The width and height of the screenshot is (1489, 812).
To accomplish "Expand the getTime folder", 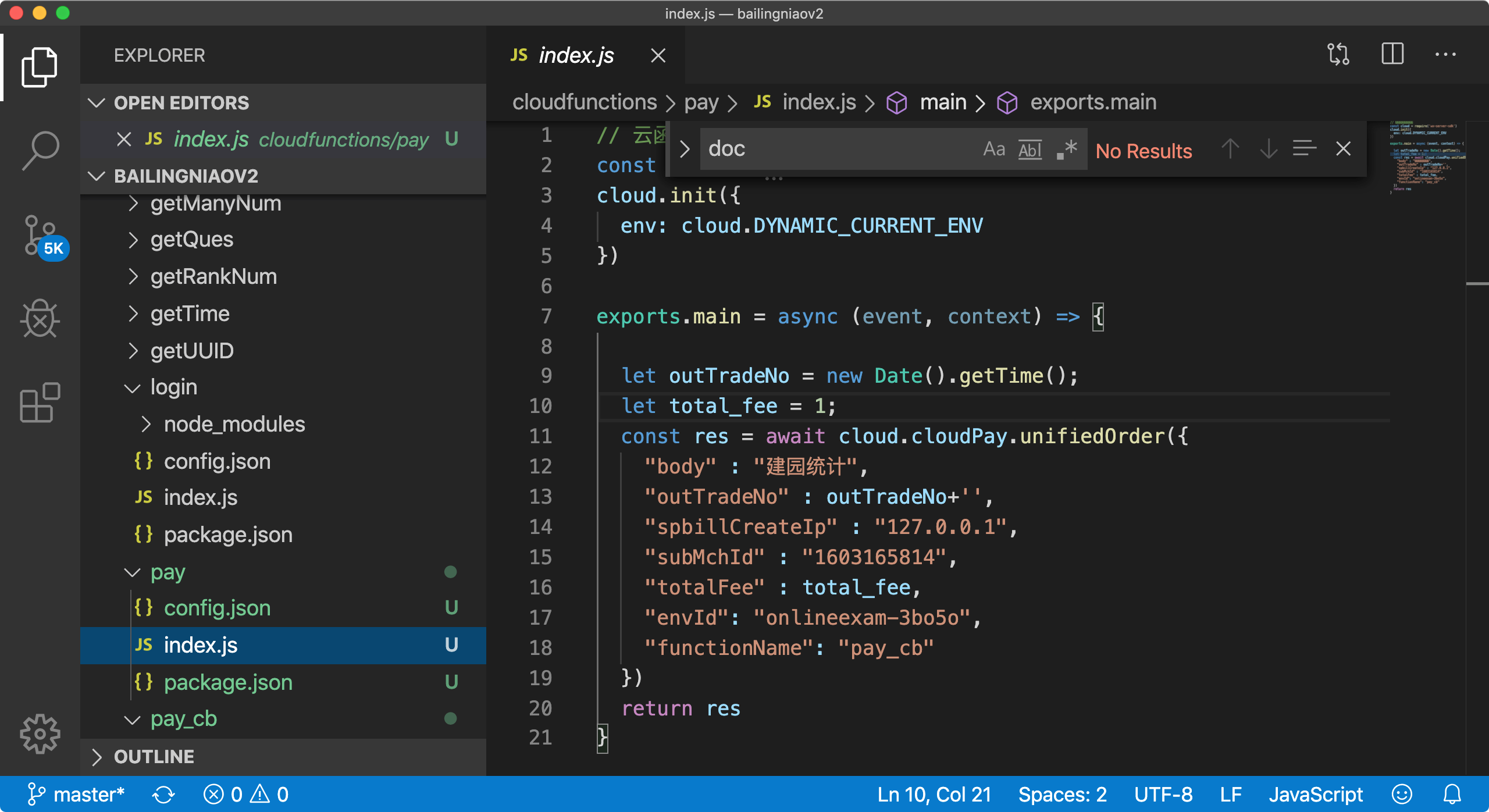I will point(190,314).
